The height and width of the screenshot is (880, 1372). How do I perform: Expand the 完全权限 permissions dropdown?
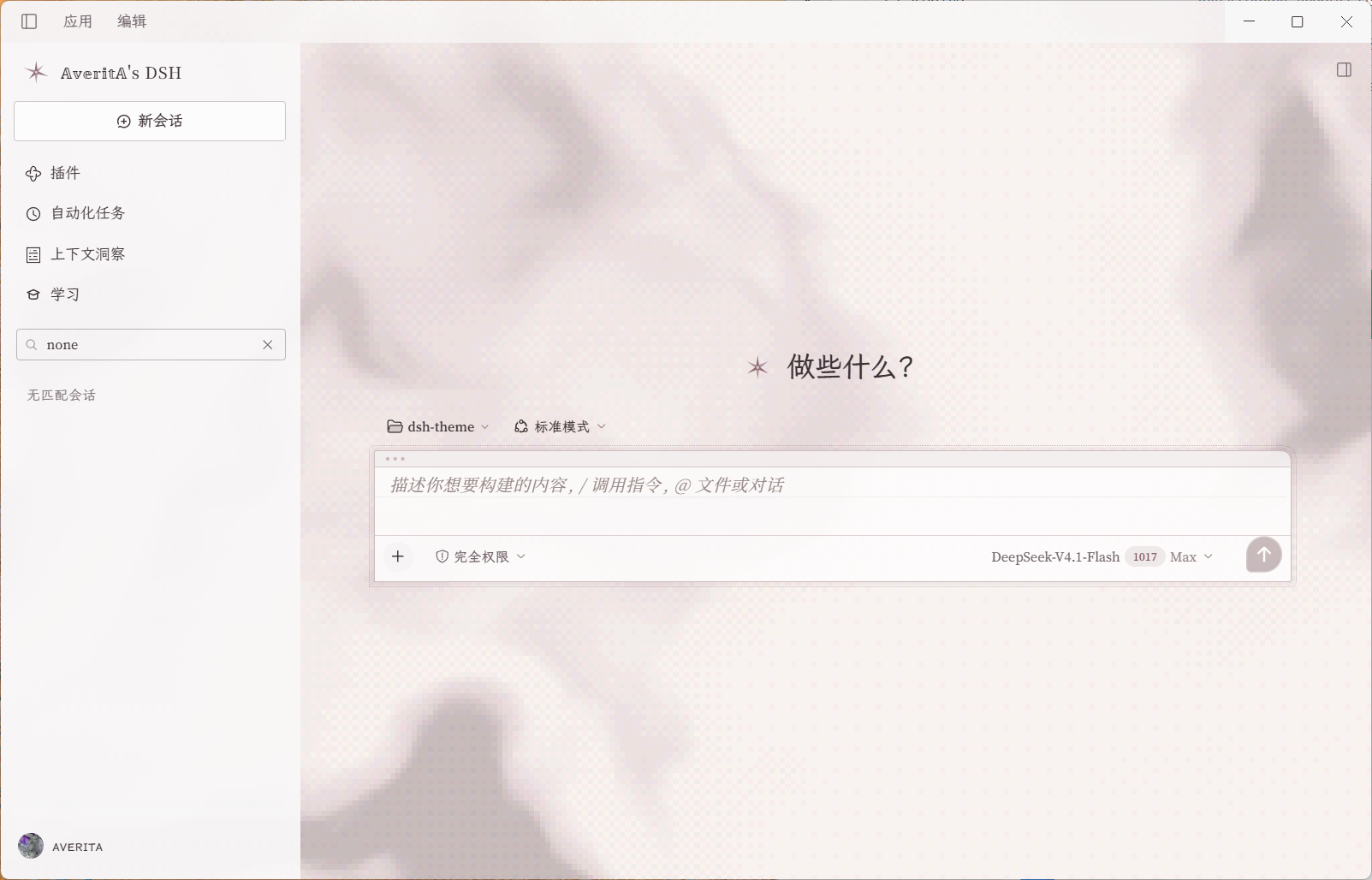(480, 556)
